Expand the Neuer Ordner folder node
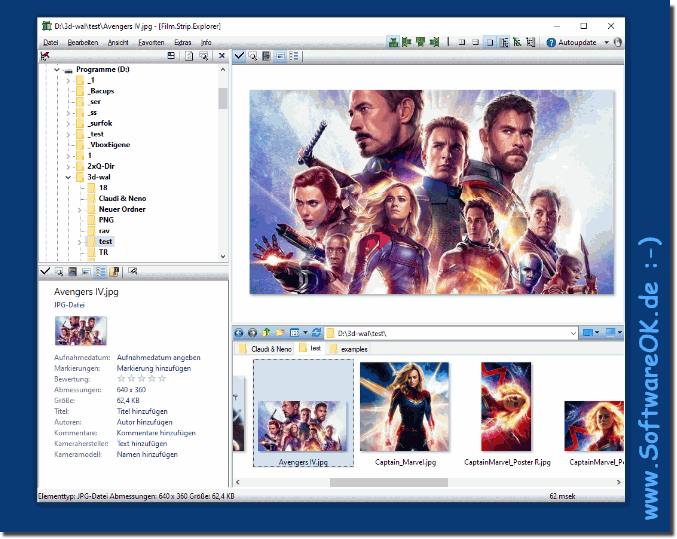The image size is (677, 539). click(x=79, y=209)
